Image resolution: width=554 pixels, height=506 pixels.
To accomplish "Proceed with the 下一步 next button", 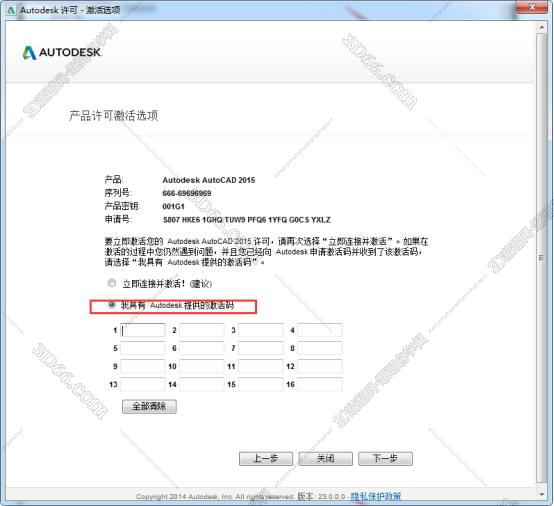I will pos(385,459).
